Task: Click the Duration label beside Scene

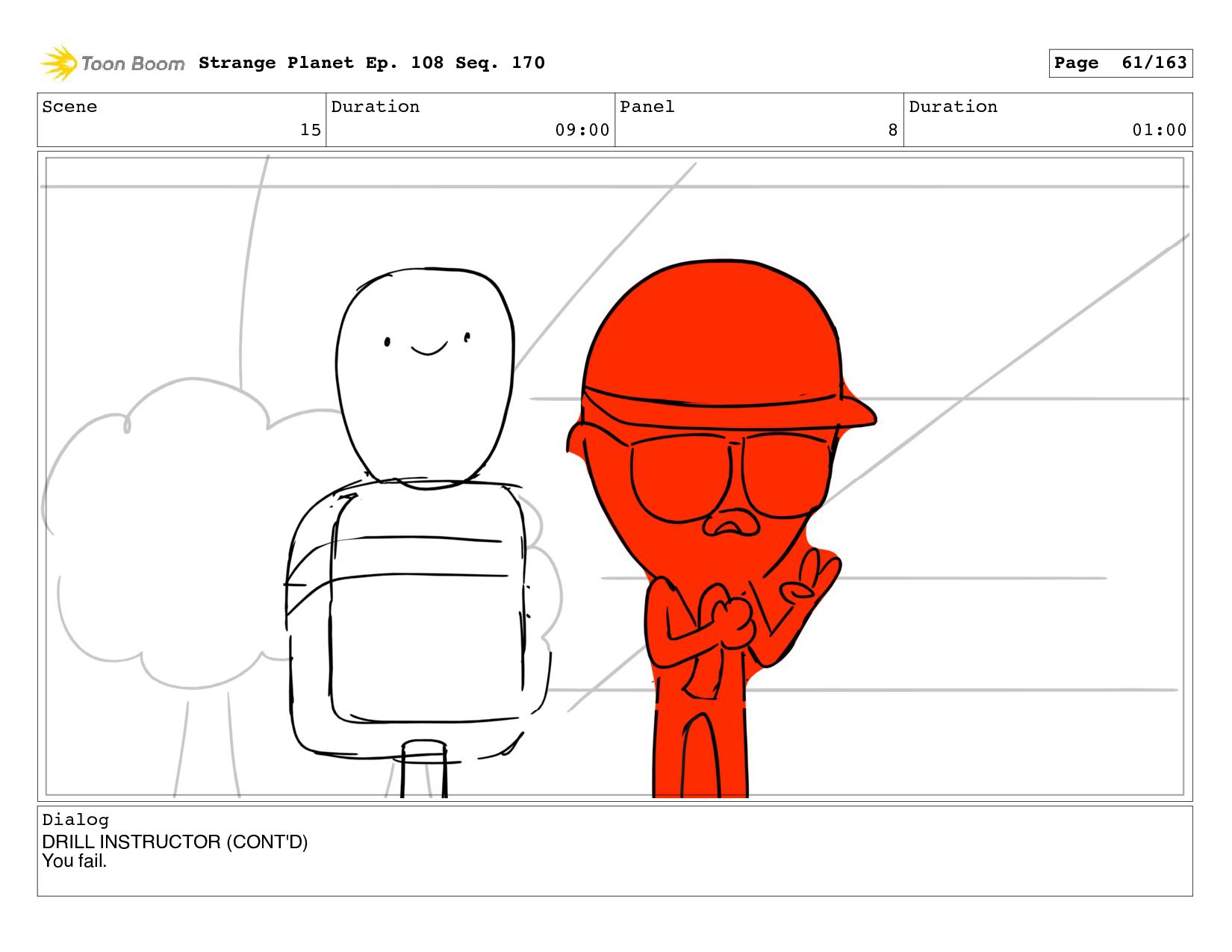Action: [376, 107]
